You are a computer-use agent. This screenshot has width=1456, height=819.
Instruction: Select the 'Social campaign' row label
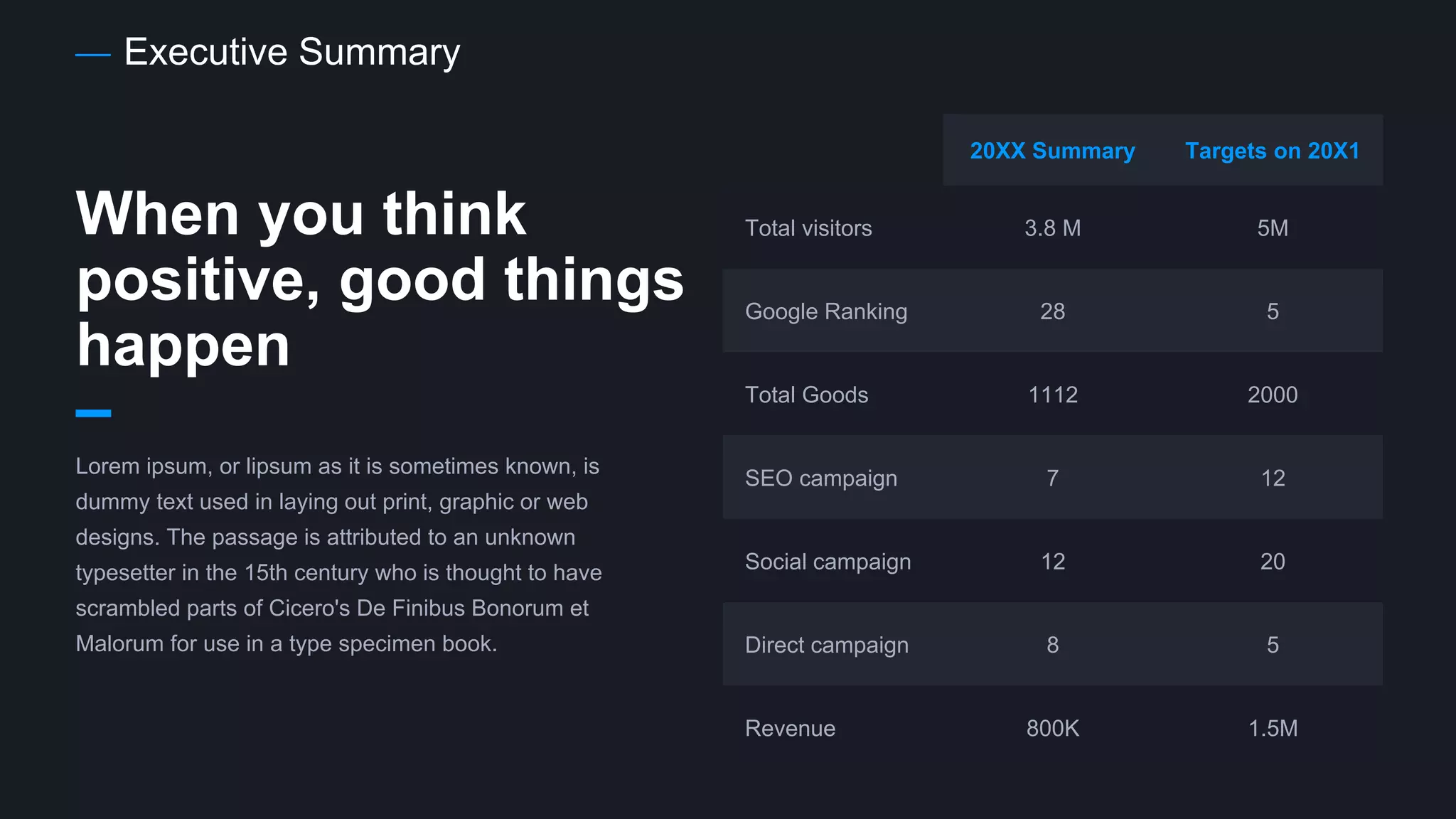[x=828, y=562]
